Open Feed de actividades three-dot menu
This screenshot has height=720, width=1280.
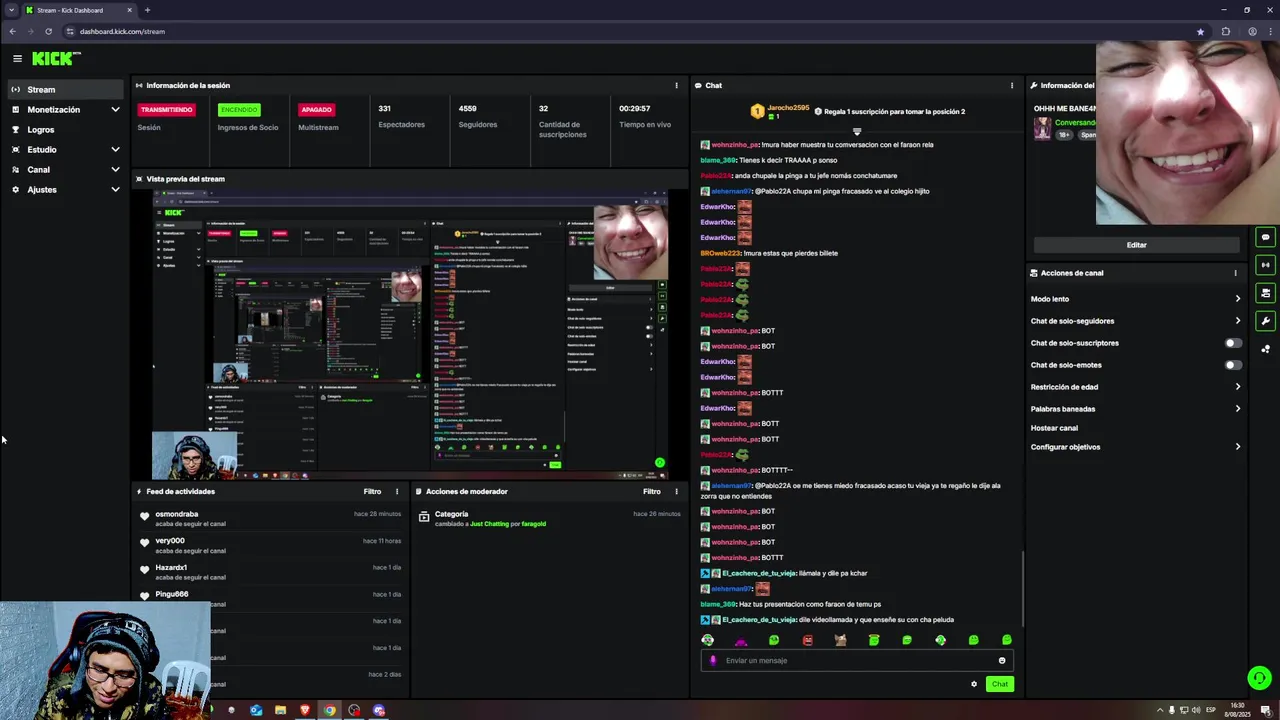pyautogui.click(x=396, y=492)
